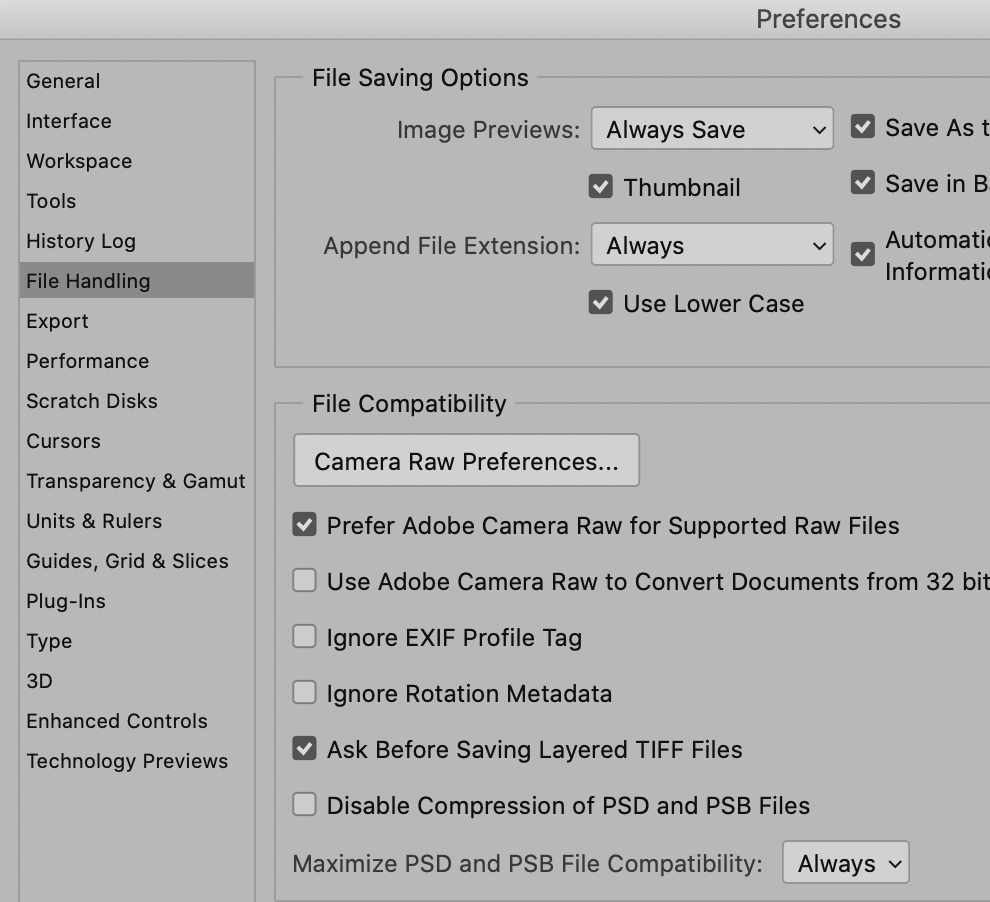
Task: Go to Scratch Disks preferences
Action: click(x=92, y=401)
